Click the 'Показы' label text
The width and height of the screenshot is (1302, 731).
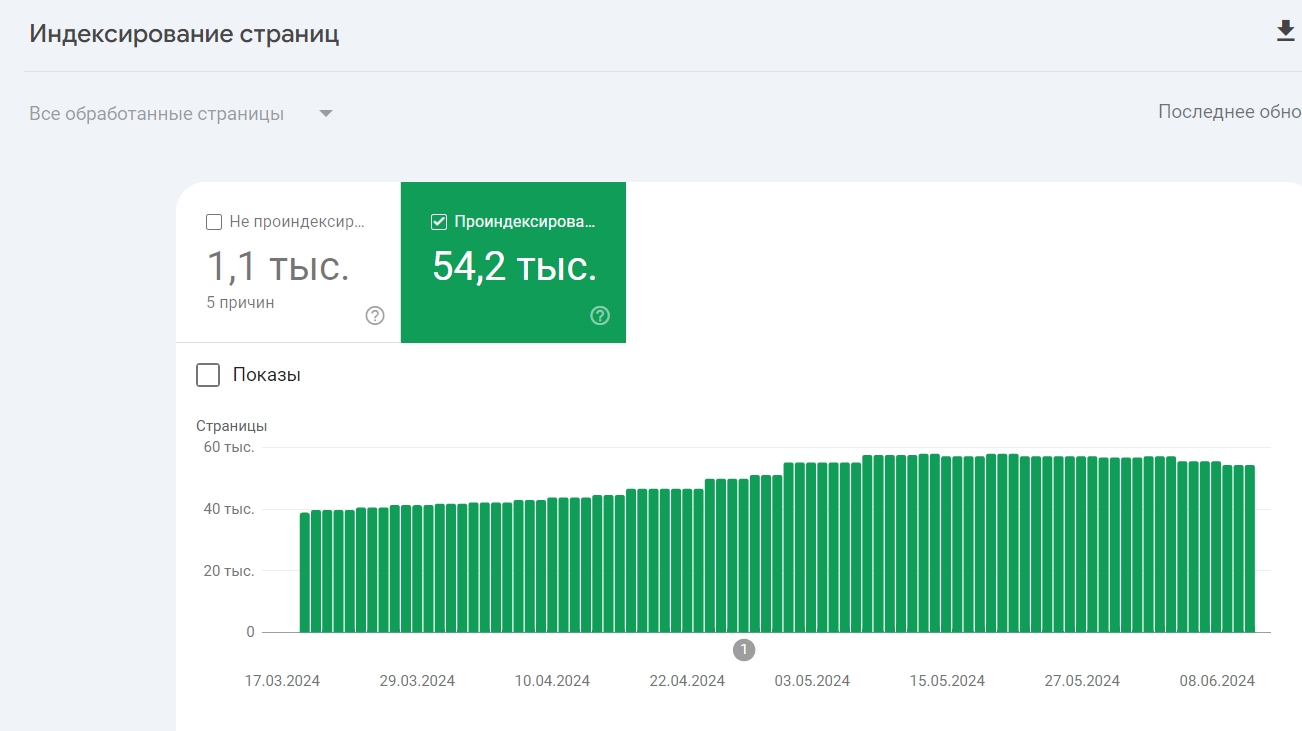point(267,375)
